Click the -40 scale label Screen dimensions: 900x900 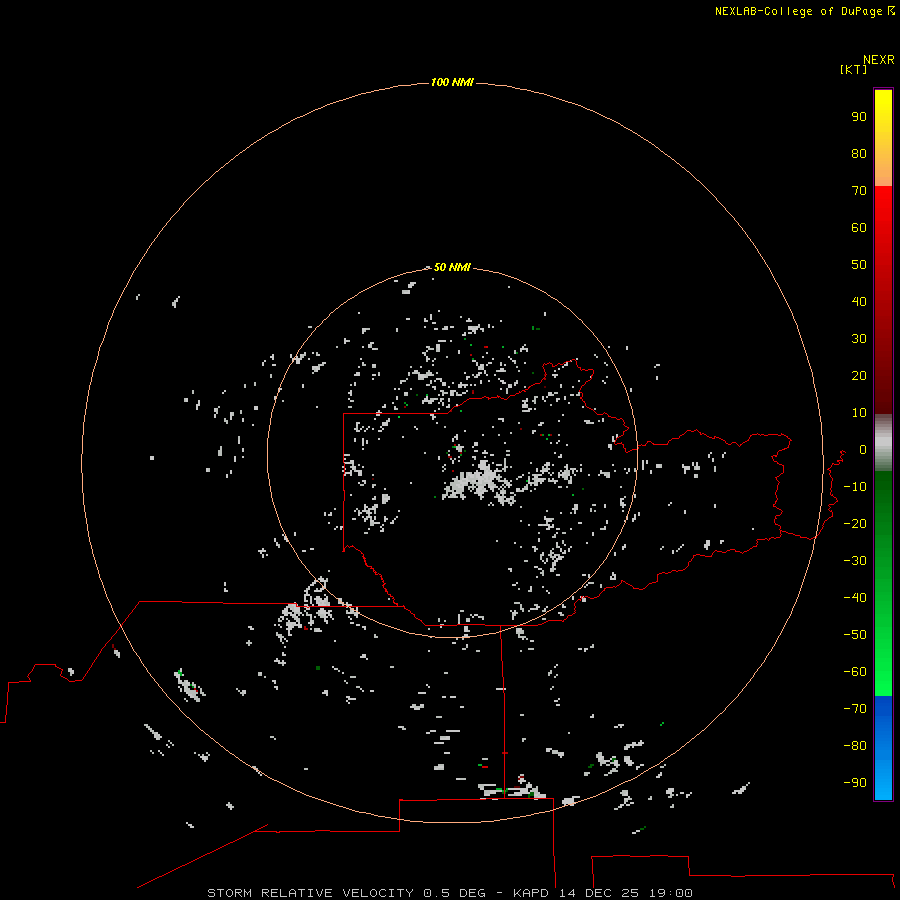pos(855,598)
